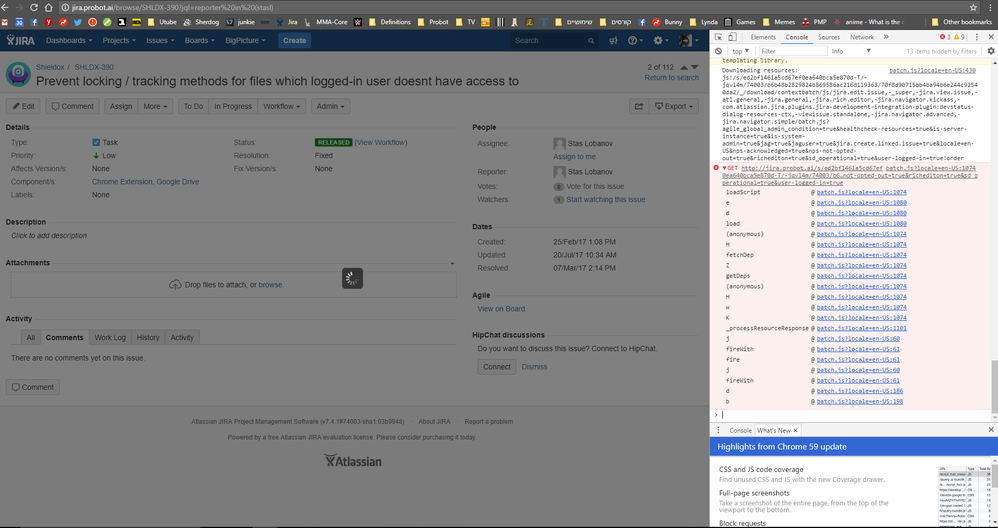Viewport: 998px width, 528px height.
Task: Go to next issue with down arrow
Action: (695, 67)
